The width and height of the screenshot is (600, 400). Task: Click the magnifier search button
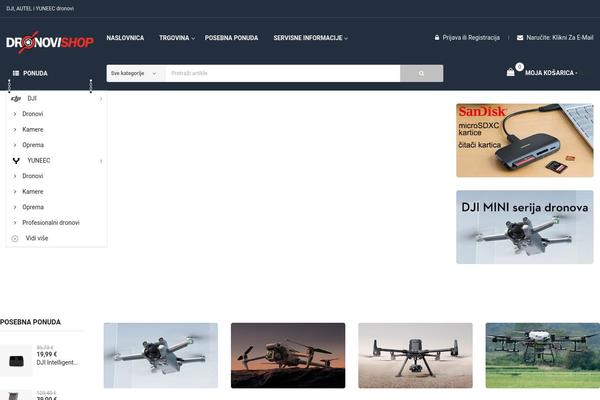(x=421, y=73)
